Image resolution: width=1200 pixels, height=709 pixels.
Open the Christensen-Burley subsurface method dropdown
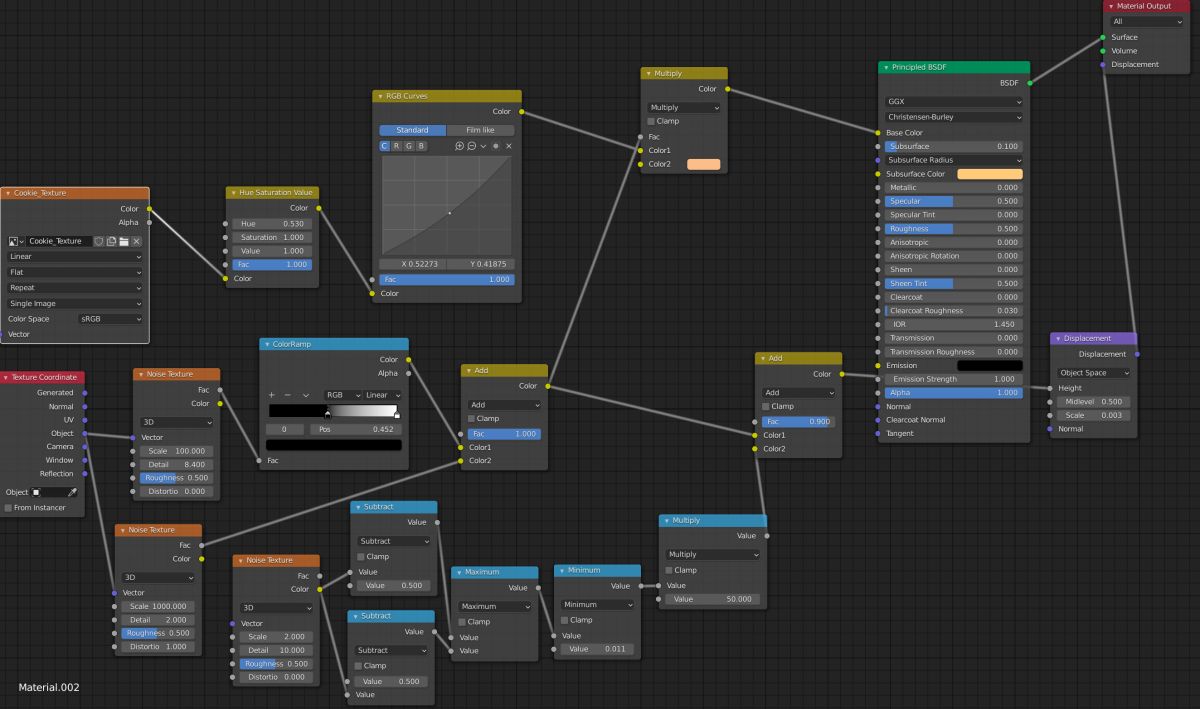(954, 117)
